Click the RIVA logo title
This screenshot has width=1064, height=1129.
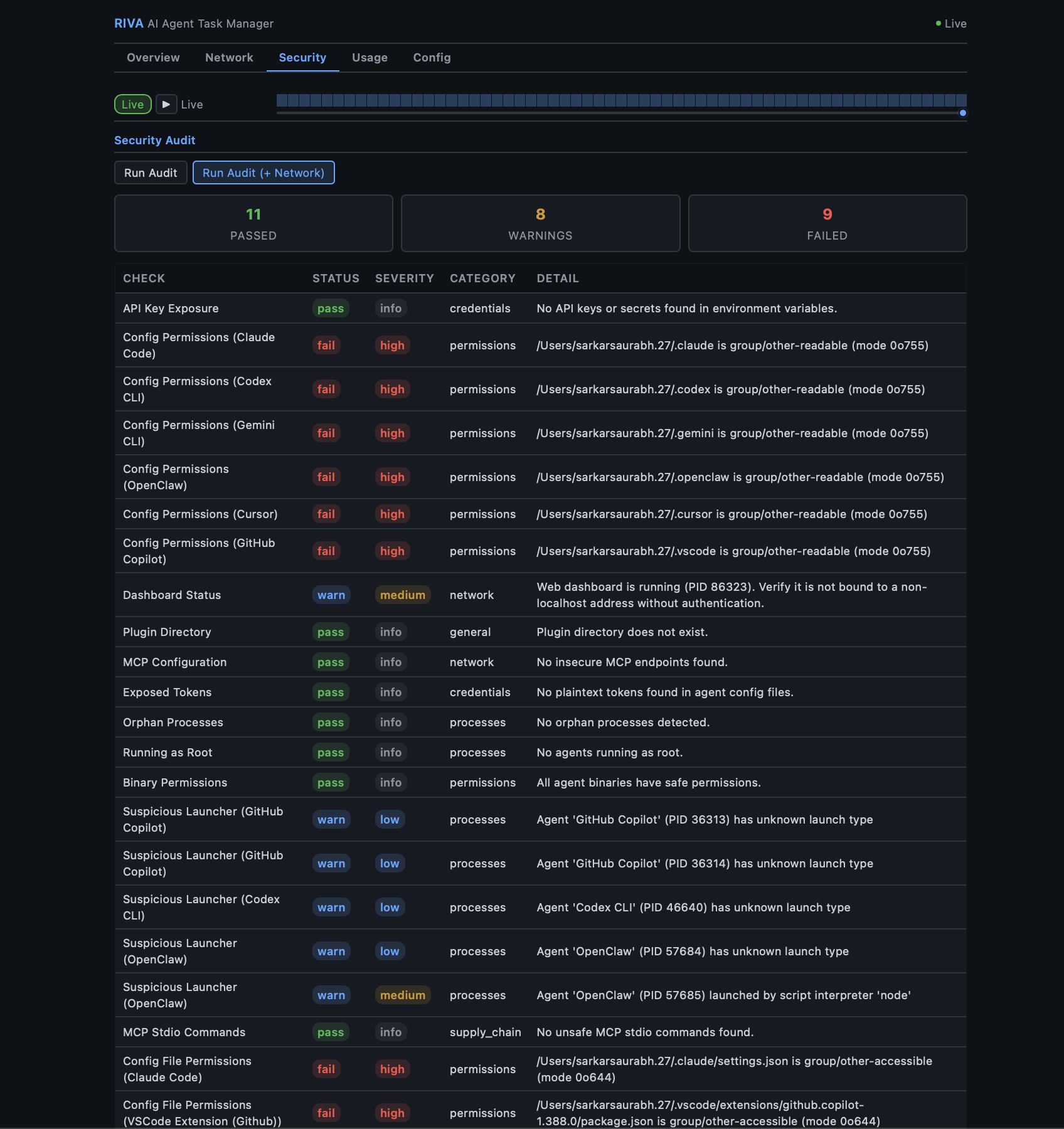129,23
